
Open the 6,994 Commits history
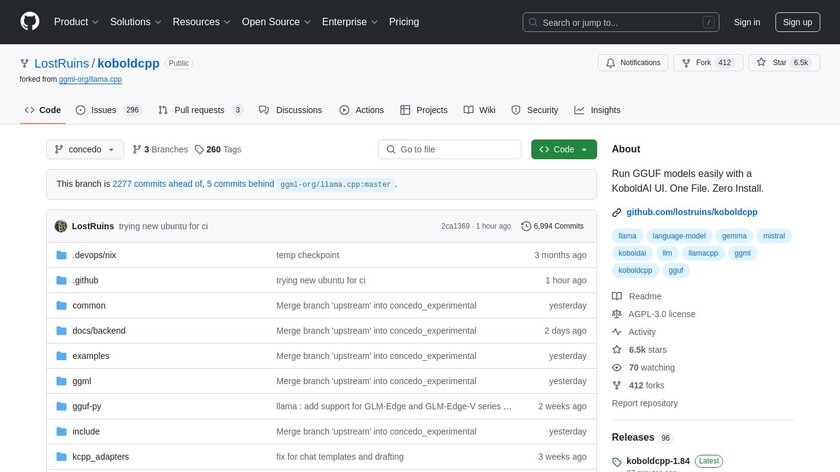coord(552,226)
